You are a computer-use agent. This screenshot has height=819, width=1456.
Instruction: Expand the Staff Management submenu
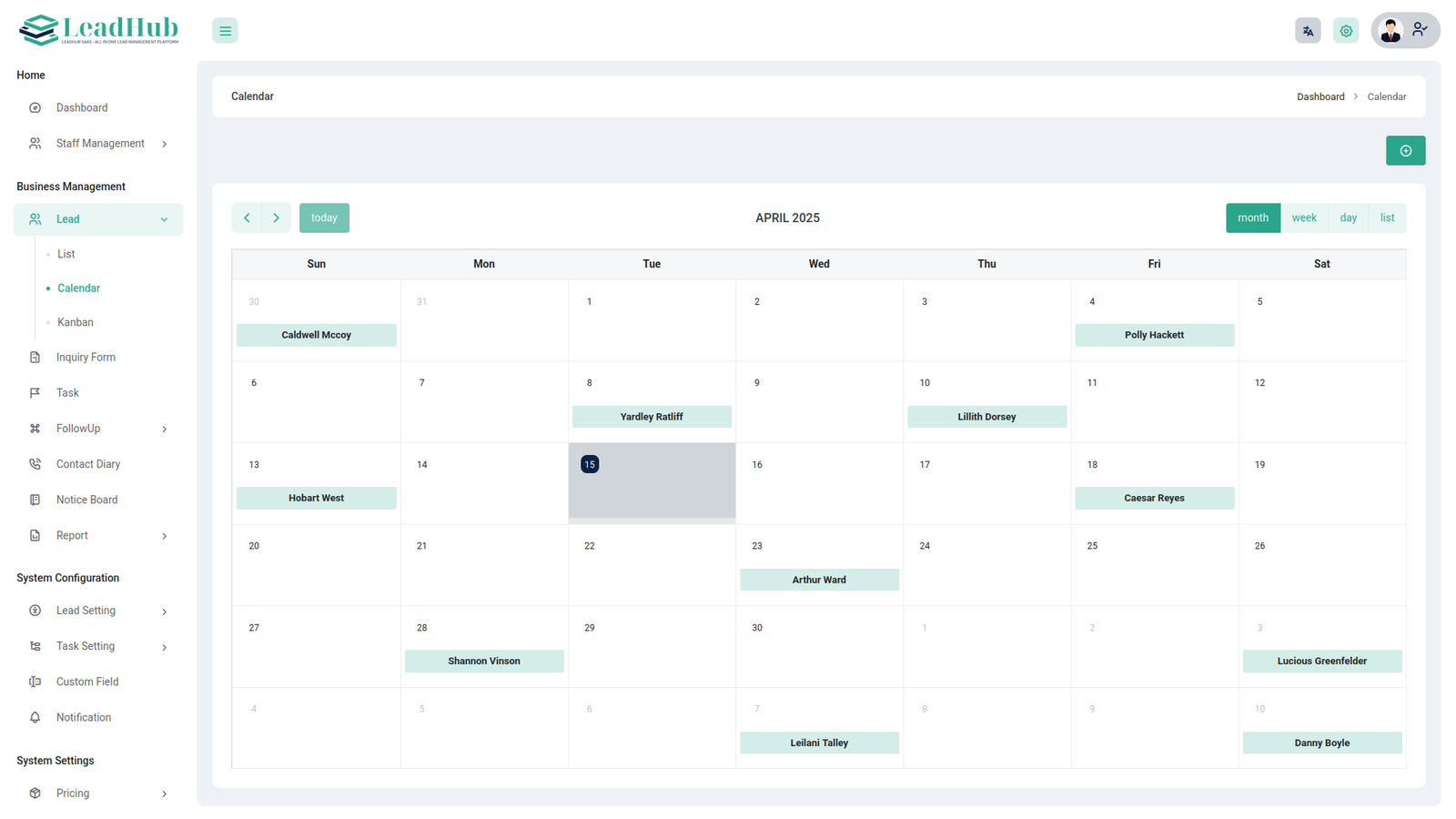100,144
